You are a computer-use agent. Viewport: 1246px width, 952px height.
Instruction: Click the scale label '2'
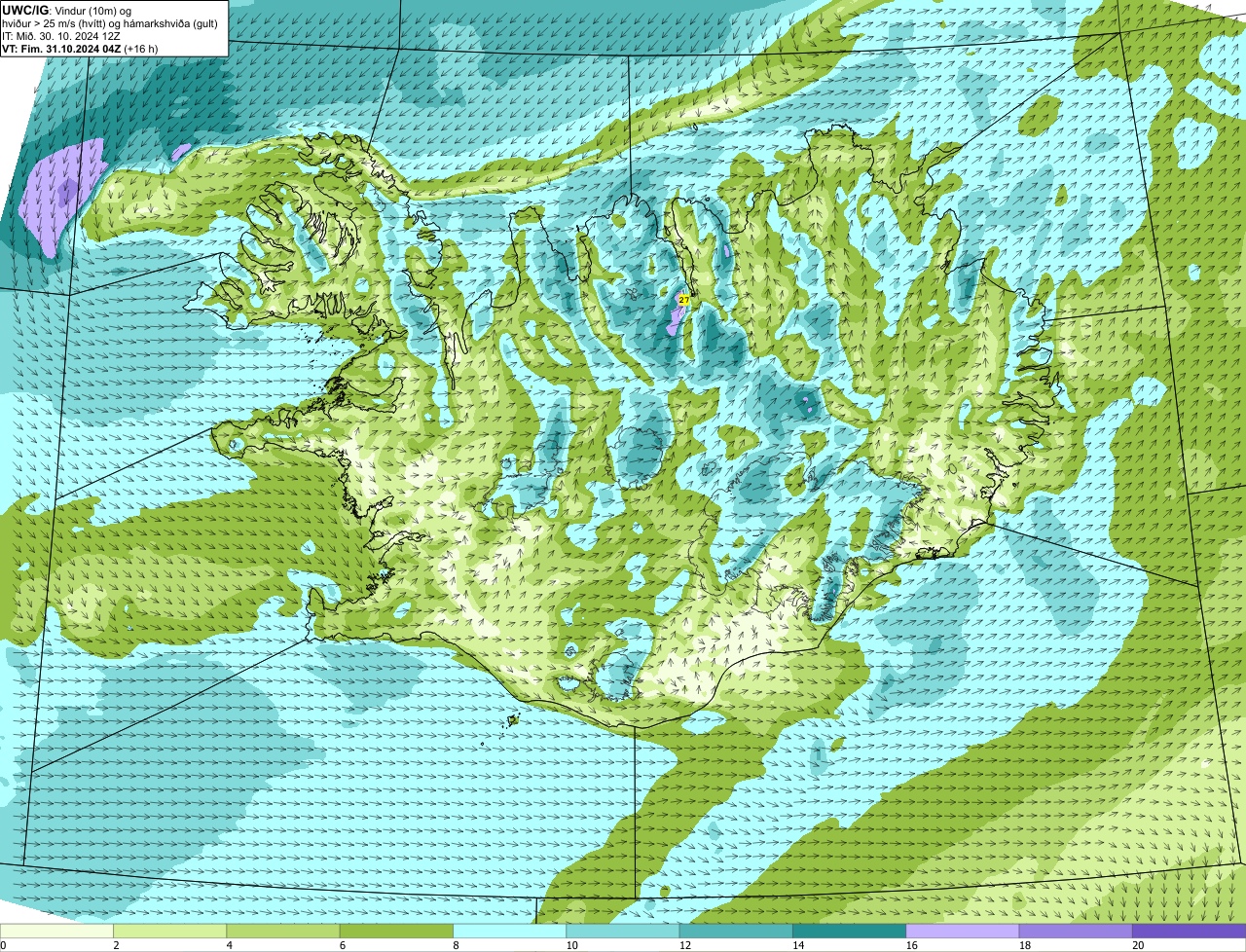tap(116, 945)
